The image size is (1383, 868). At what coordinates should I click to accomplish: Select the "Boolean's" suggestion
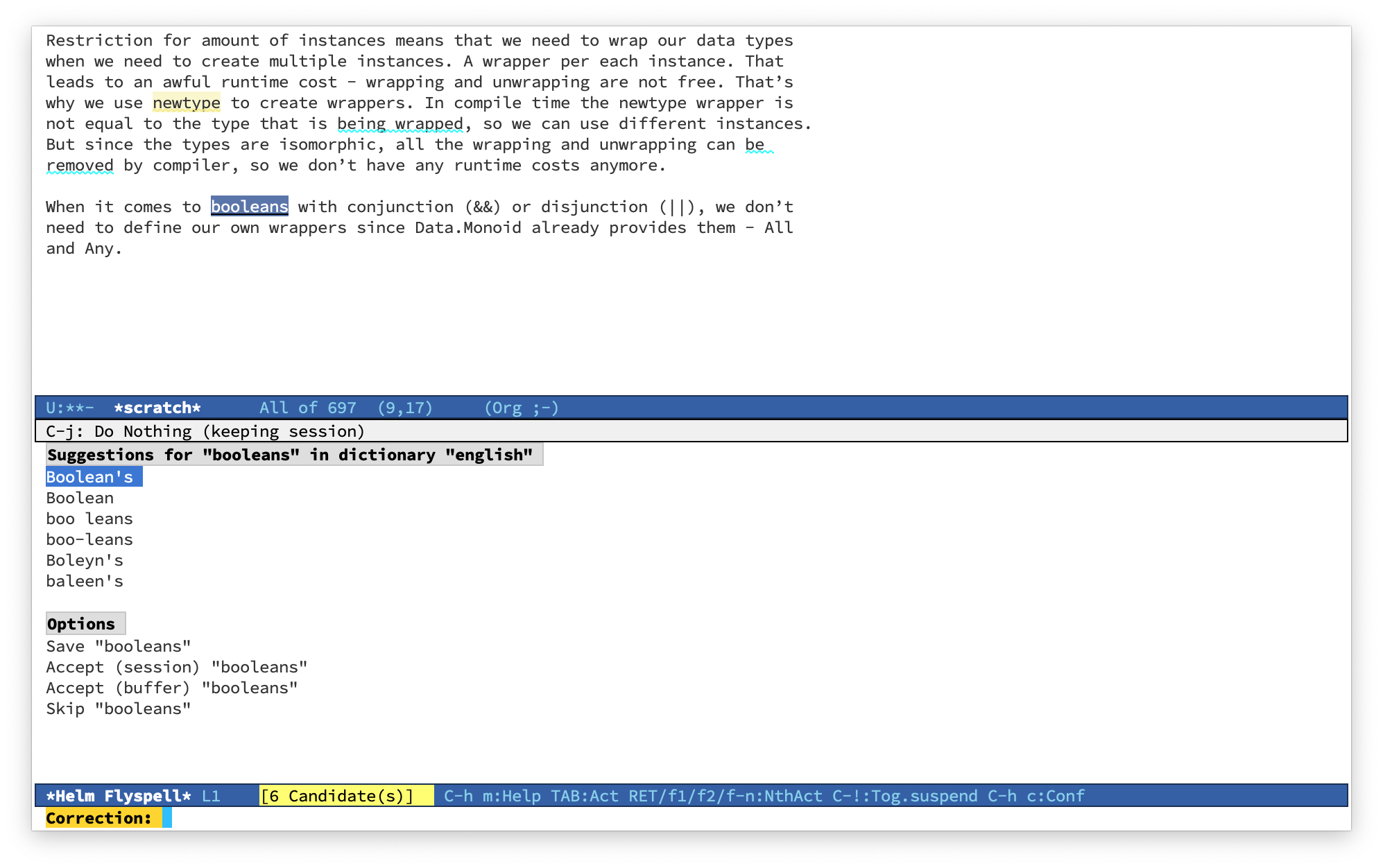tap(90, 477)
